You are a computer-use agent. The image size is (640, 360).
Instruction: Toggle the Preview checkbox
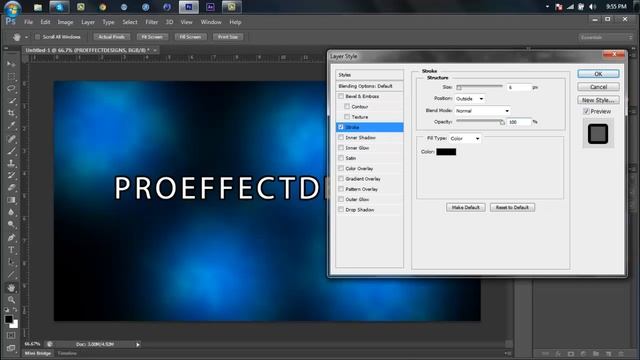tap(586, 111)
